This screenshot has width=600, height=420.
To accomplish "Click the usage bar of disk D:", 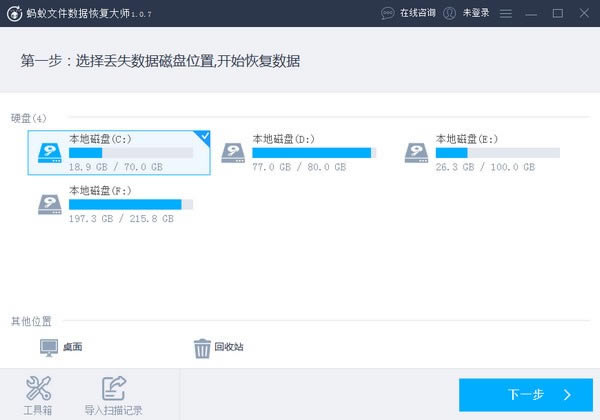I will click(314, 153).
